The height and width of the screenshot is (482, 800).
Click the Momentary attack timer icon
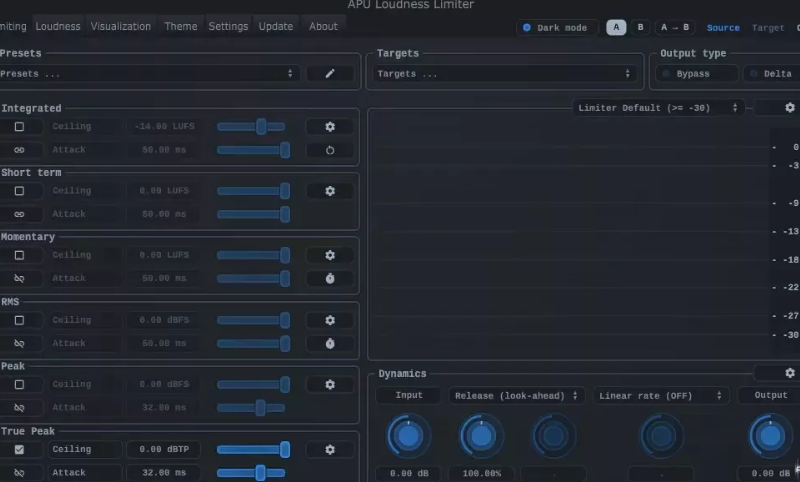330,278
